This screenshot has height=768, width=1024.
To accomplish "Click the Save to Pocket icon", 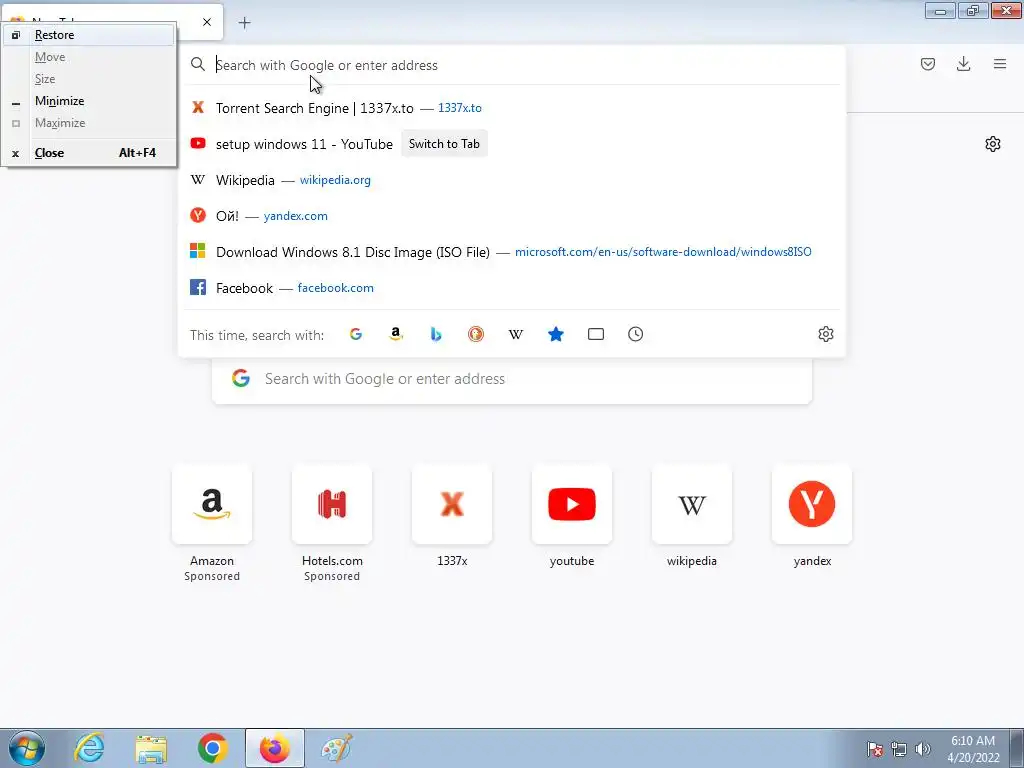I will [927, 64].
